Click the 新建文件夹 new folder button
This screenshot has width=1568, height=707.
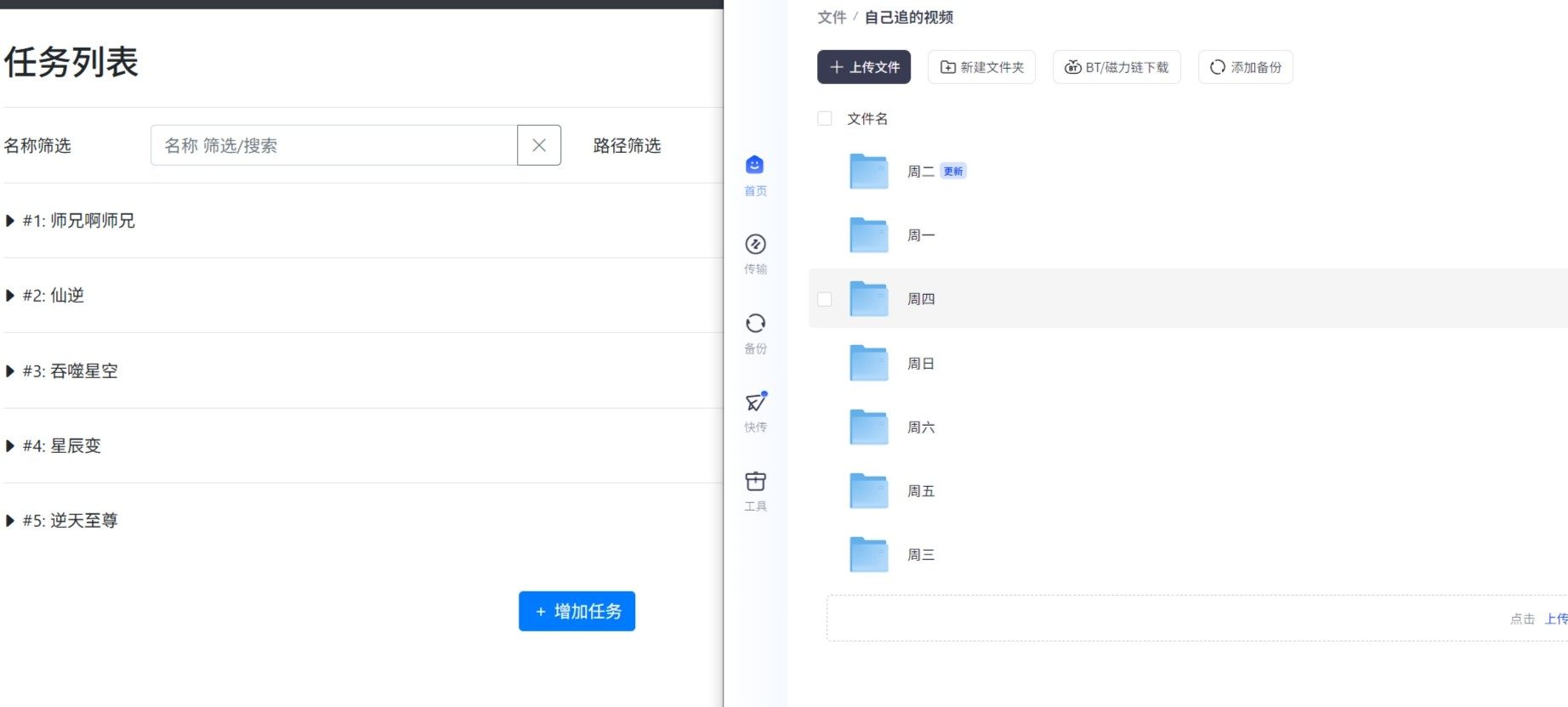click(x=981, y=67)
